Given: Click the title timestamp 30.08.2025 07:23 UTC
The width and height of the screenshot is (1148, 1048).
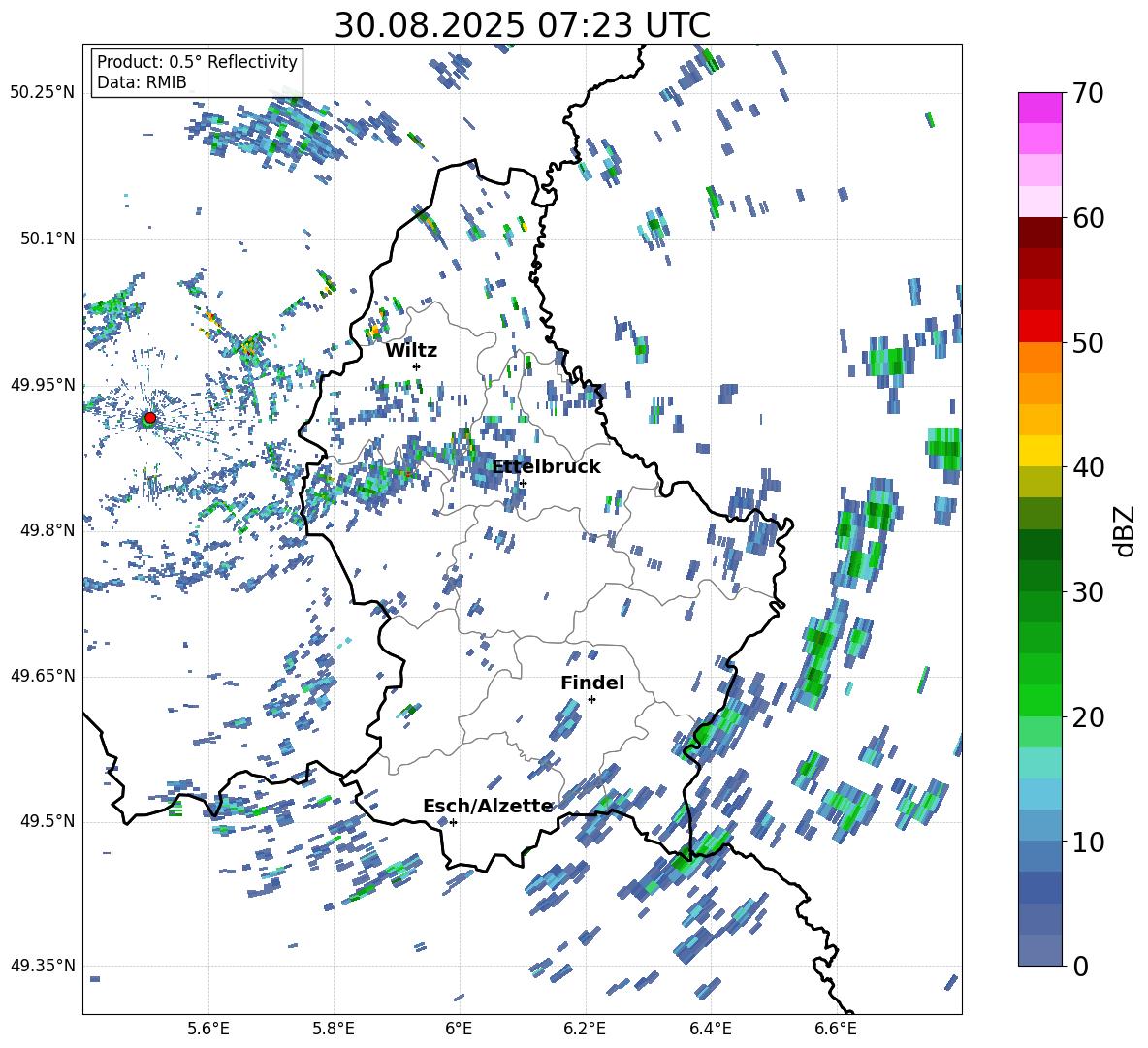Looking at the screenshot, I should pos(522,25).
